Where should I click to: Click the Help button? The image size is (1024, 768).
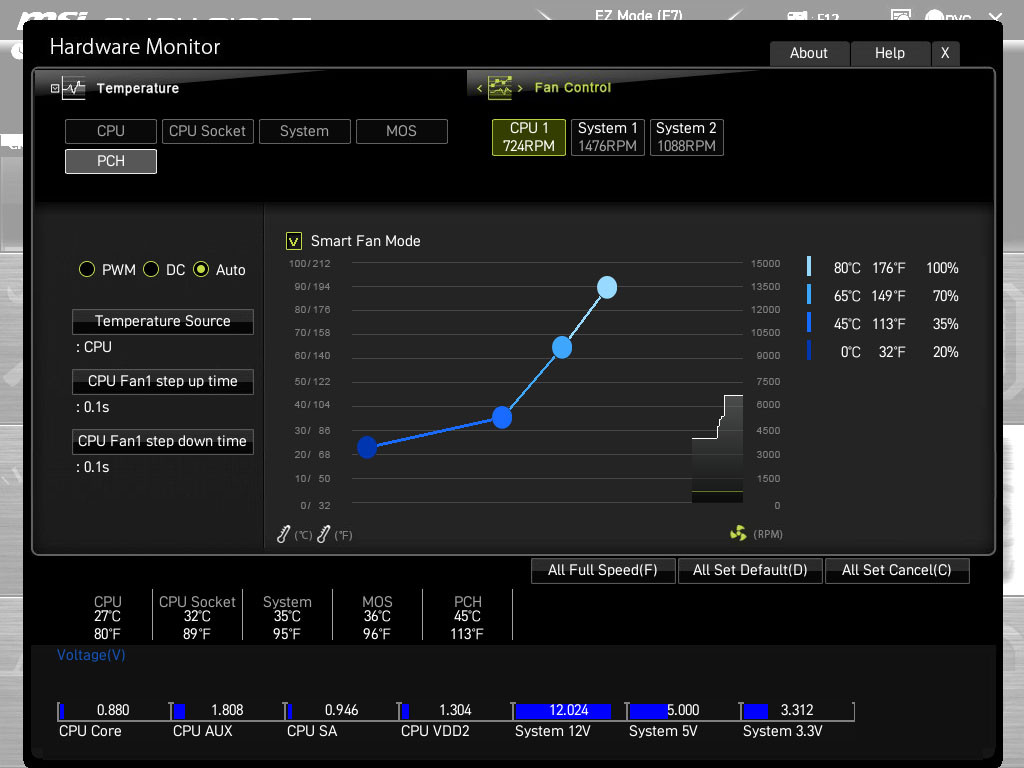click(890, 54)
